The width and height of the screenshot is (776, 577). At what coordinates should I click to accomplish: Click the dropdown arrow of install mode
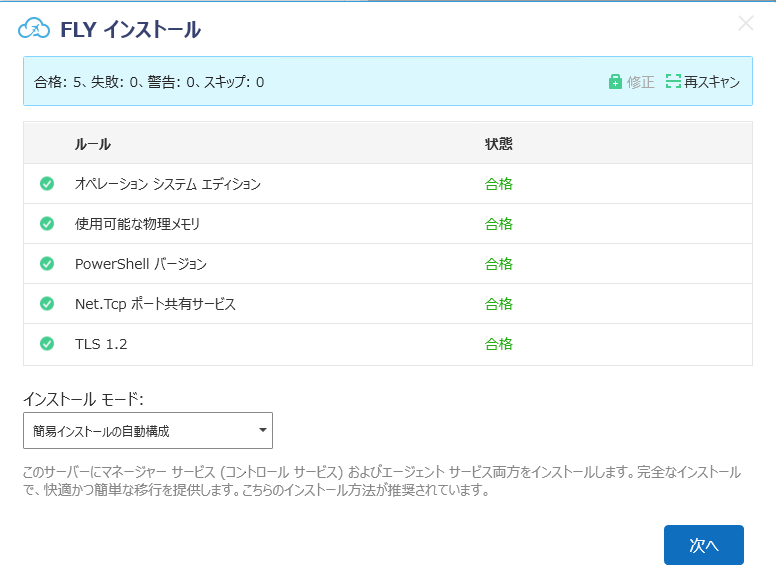(263, 430)
